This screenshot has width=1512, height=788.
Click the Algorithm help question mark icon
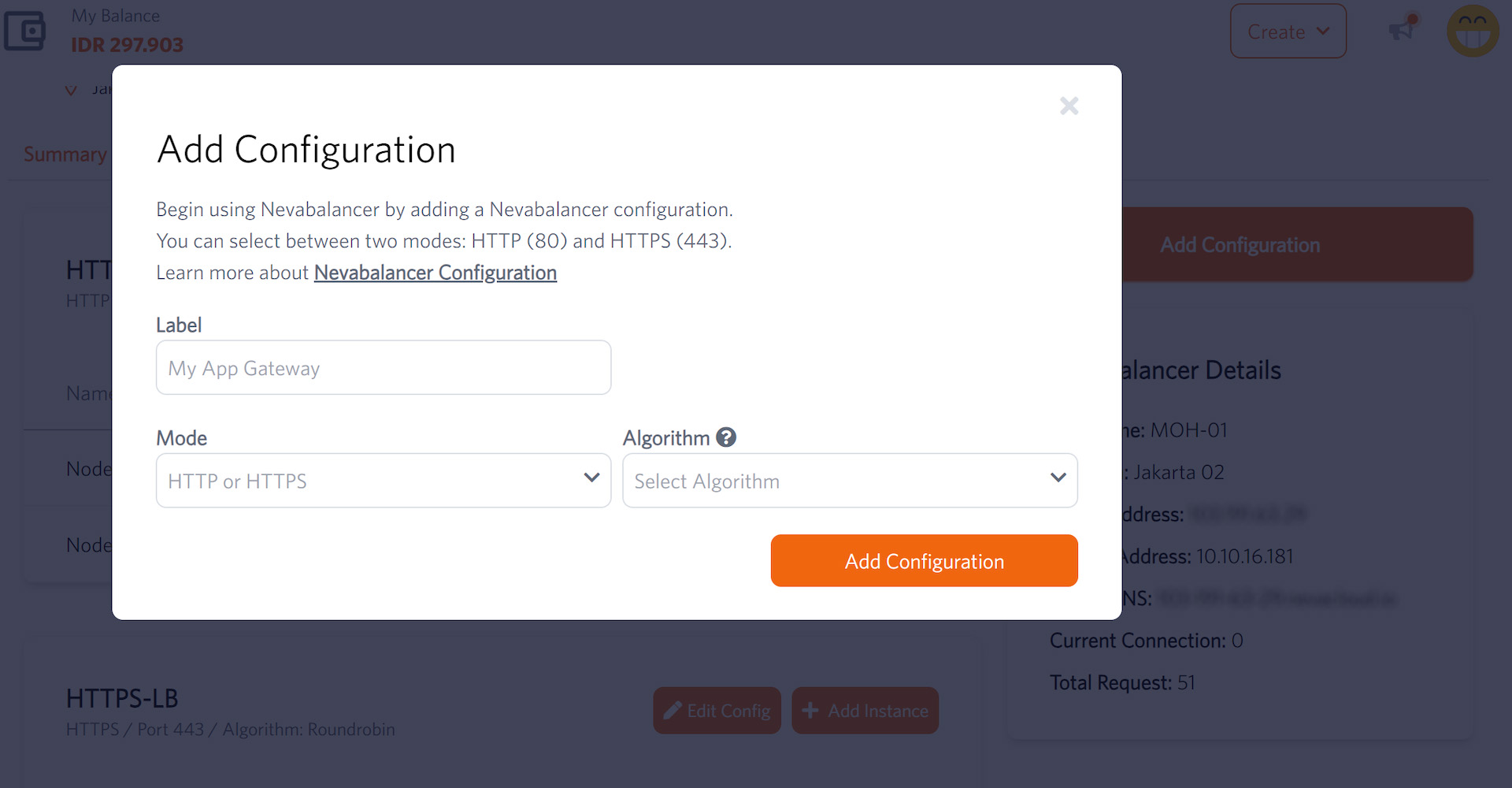726,437
